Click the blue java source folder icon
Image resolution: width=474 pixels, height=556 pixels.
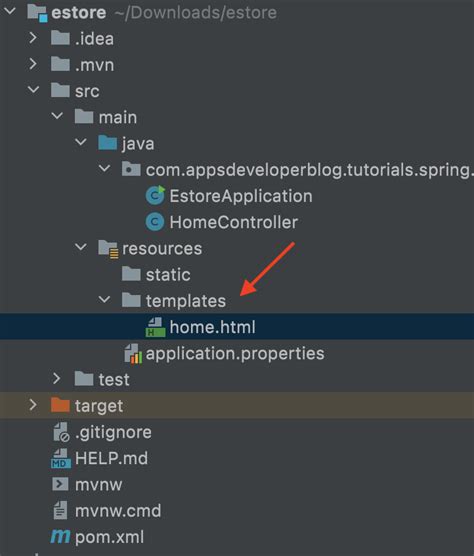(x=107, y=143)
